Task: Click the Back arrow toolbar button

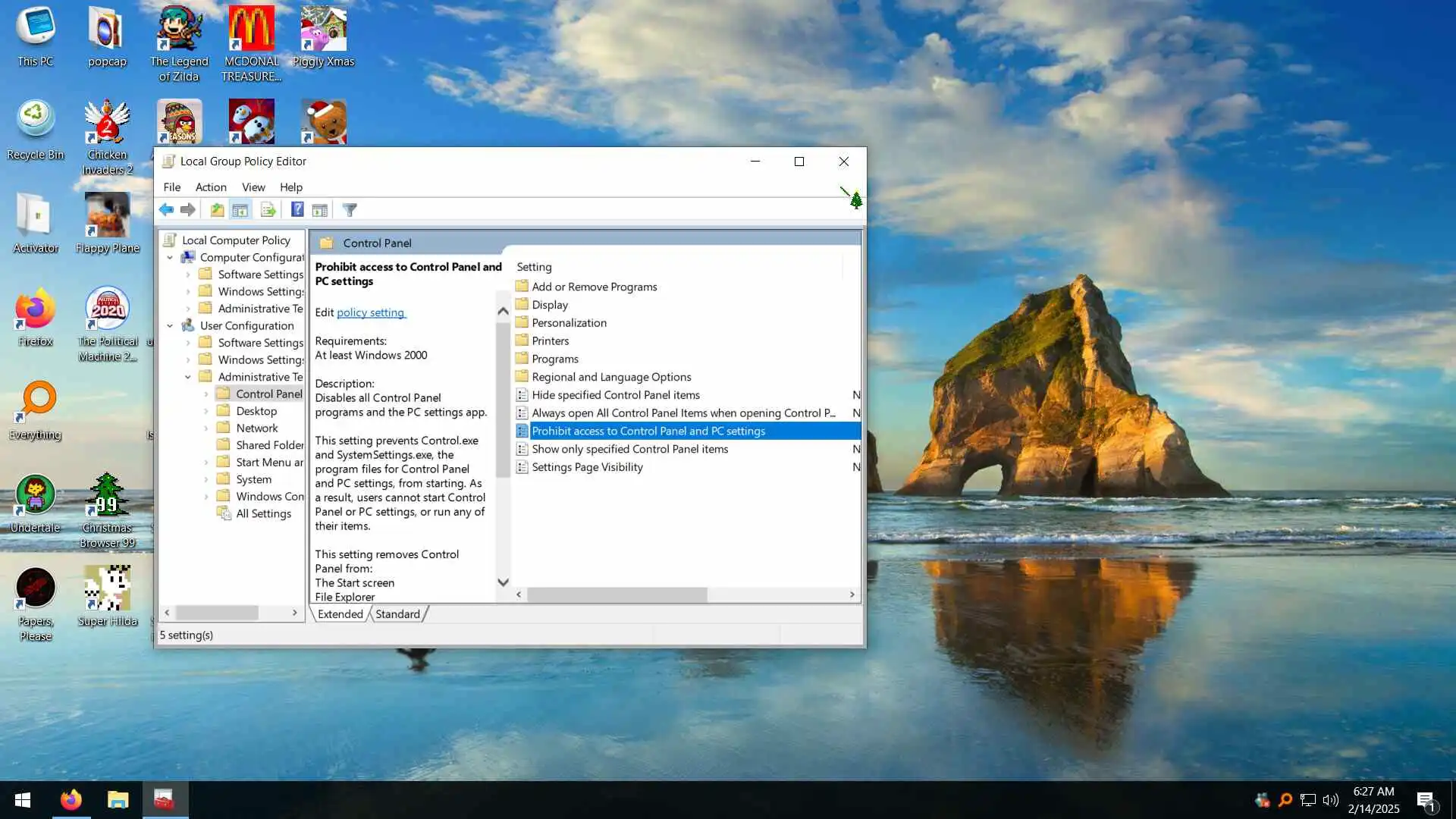Action: pos(166,210)
